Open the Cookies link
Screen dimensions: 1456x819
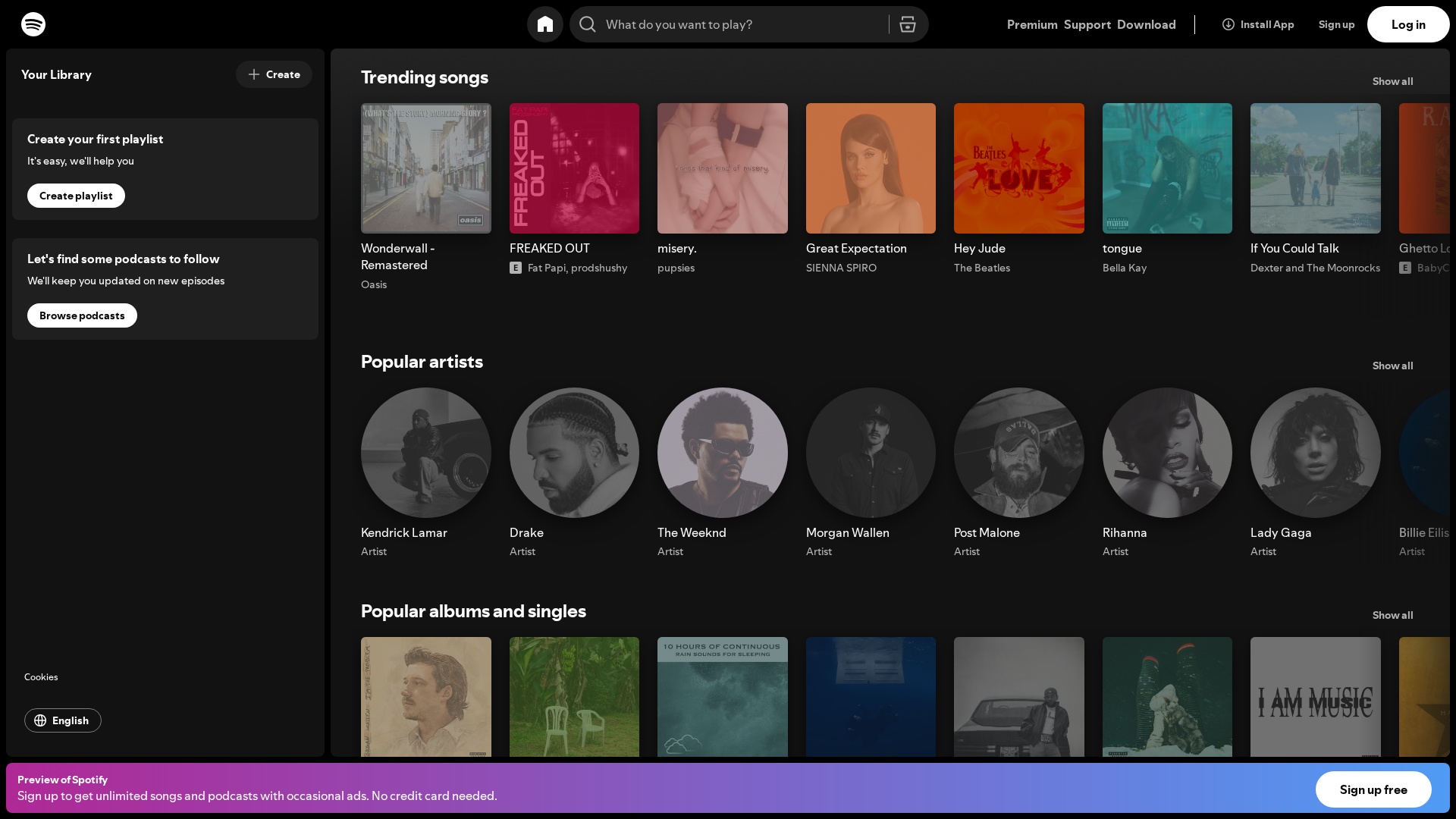tap(41, 676)
